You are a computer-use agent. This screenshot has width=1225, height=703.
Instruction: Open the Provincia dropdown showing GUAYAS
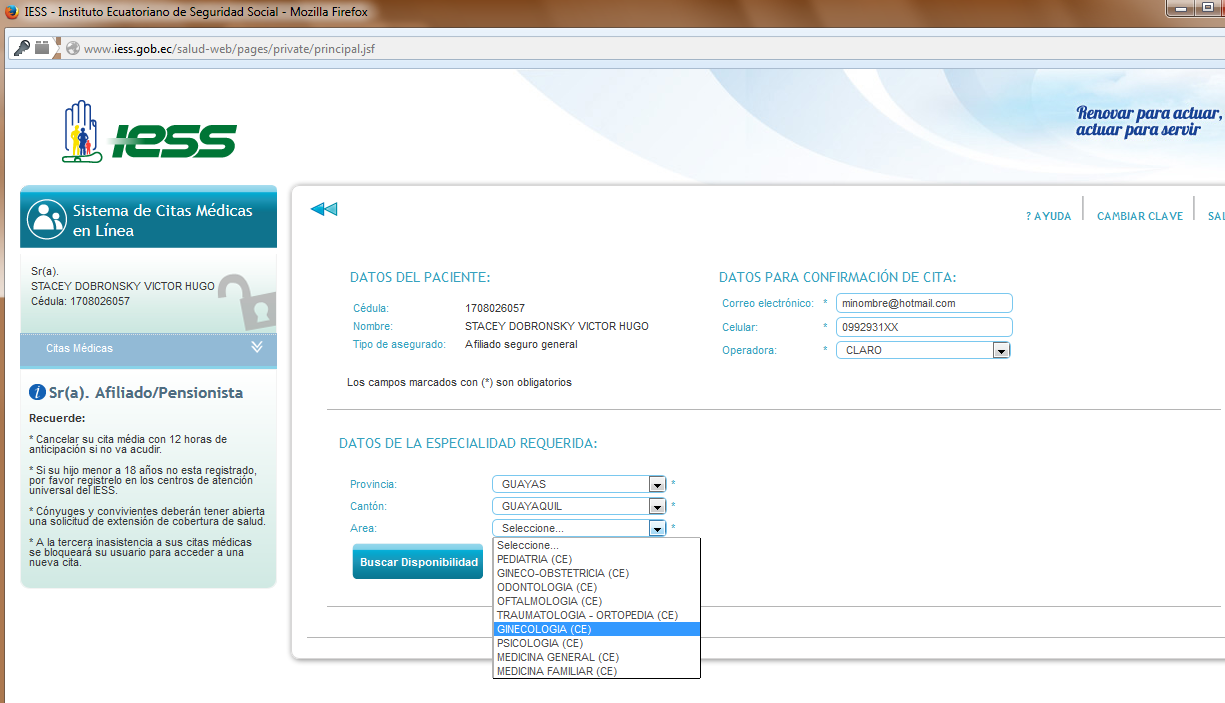[579, 484]
